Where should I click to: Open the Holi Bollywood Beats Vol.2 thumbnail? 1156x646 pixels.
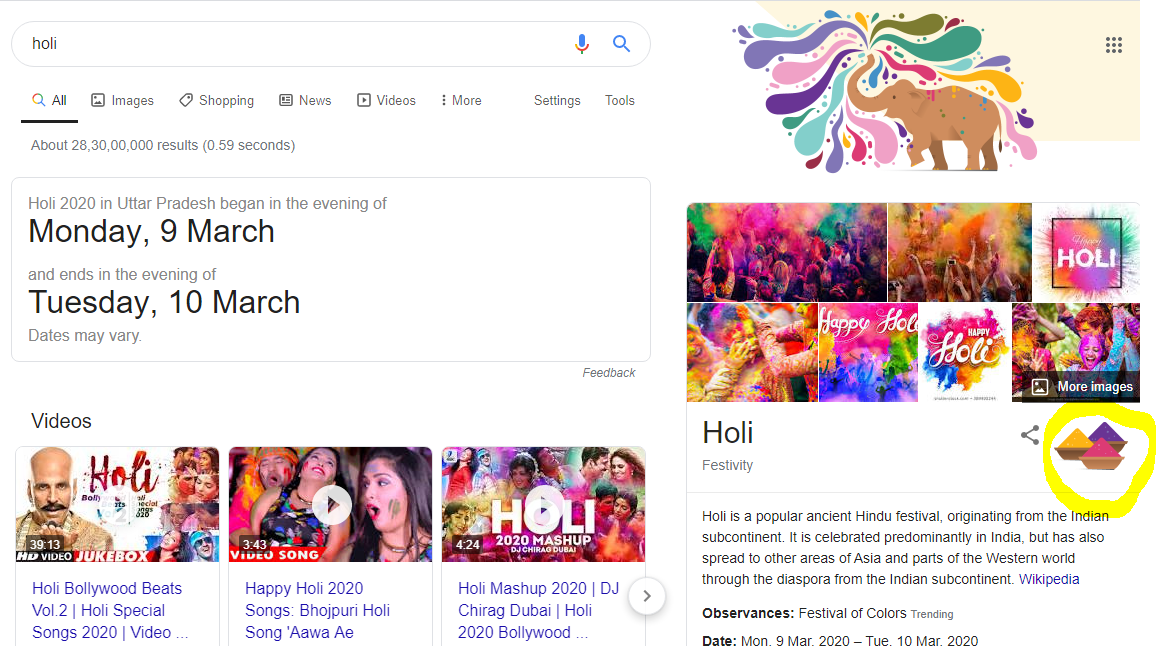117,505
